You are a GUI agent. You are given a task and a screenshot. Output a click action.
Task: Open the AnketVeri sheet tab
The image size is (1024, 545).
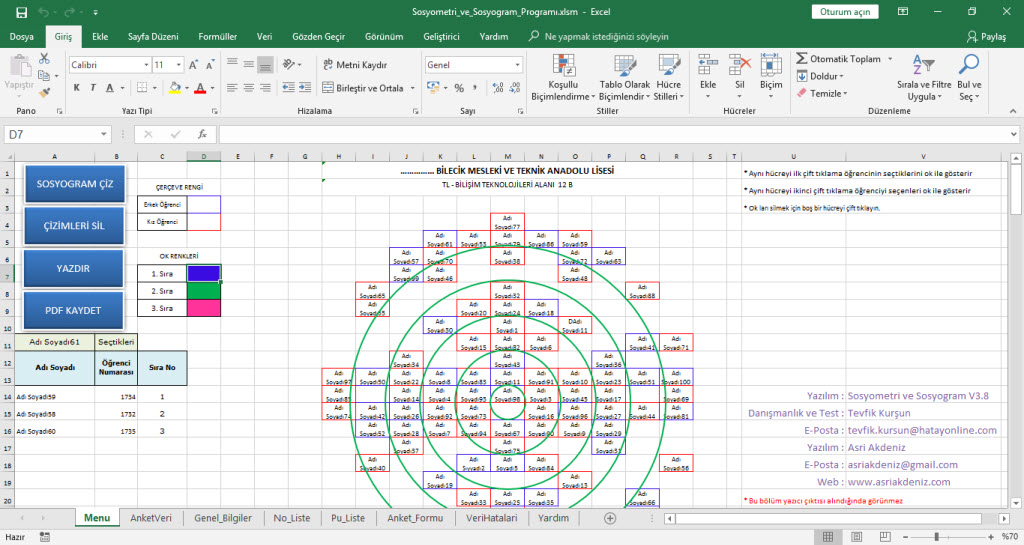[x=151, y=518]
